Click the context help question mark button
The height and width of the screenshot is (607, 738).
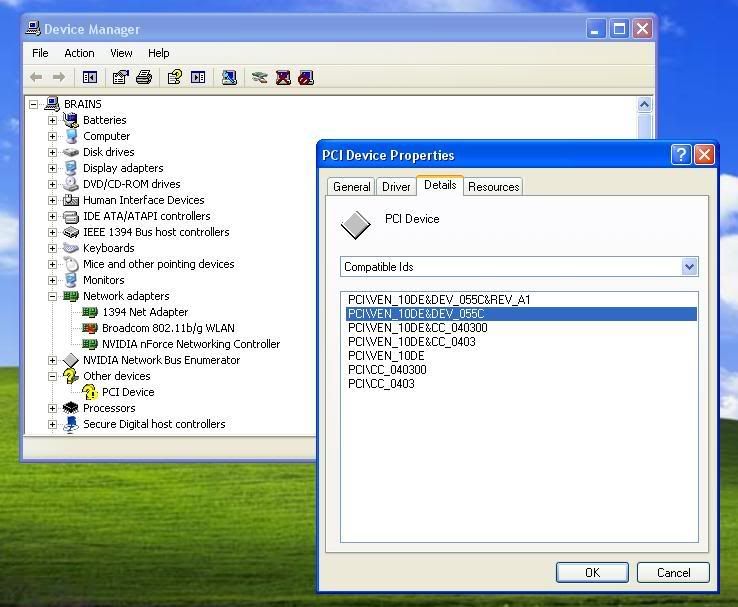point(681,154)
